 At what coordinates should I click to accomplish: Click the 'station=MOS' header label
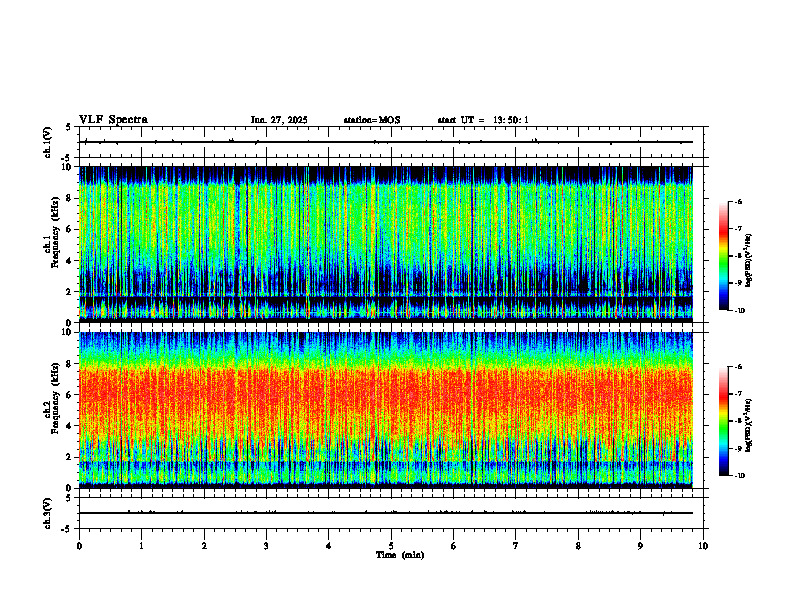[x=372, y=120]
